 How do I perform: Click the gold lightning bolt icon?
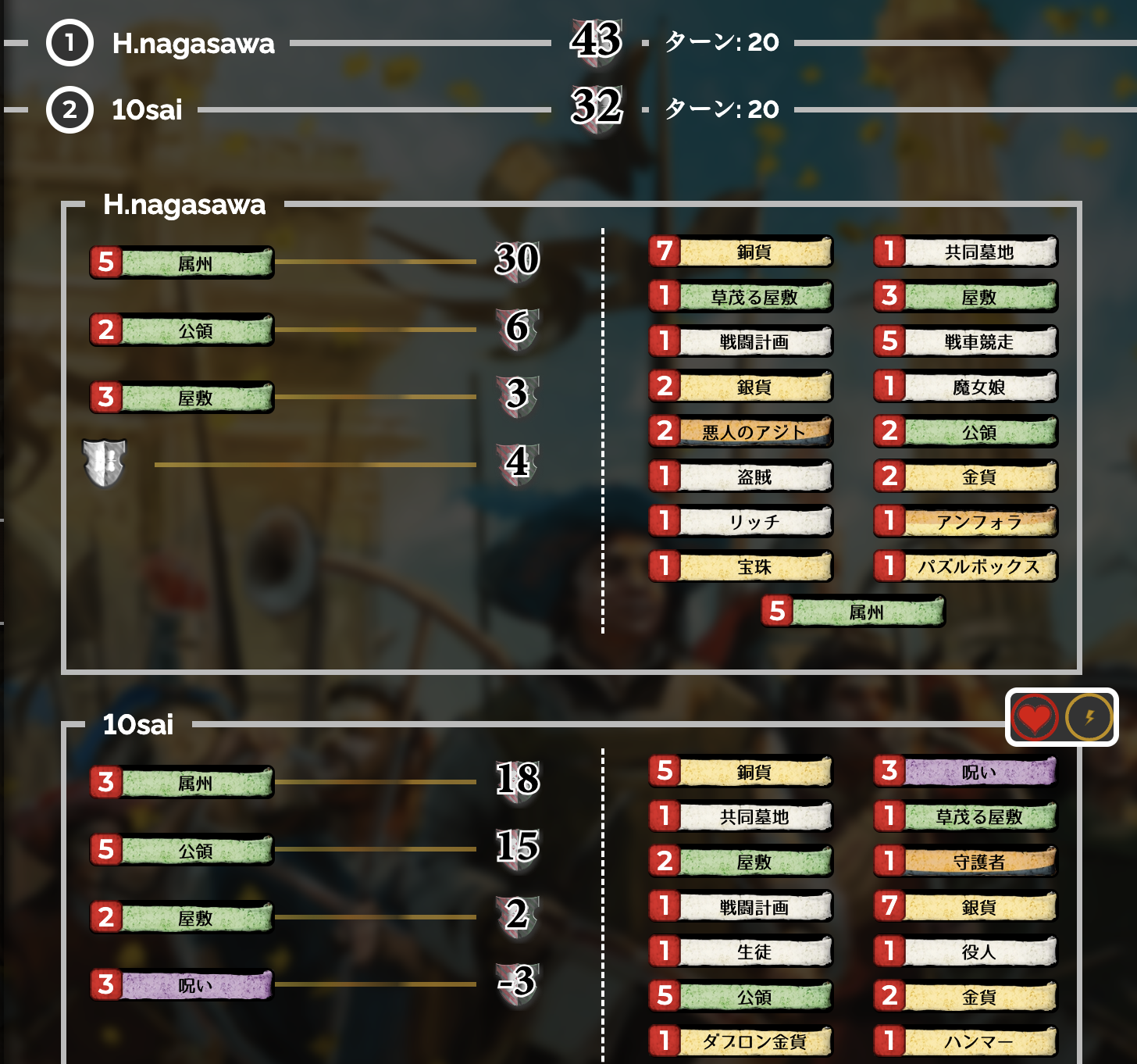[1089, 717]
